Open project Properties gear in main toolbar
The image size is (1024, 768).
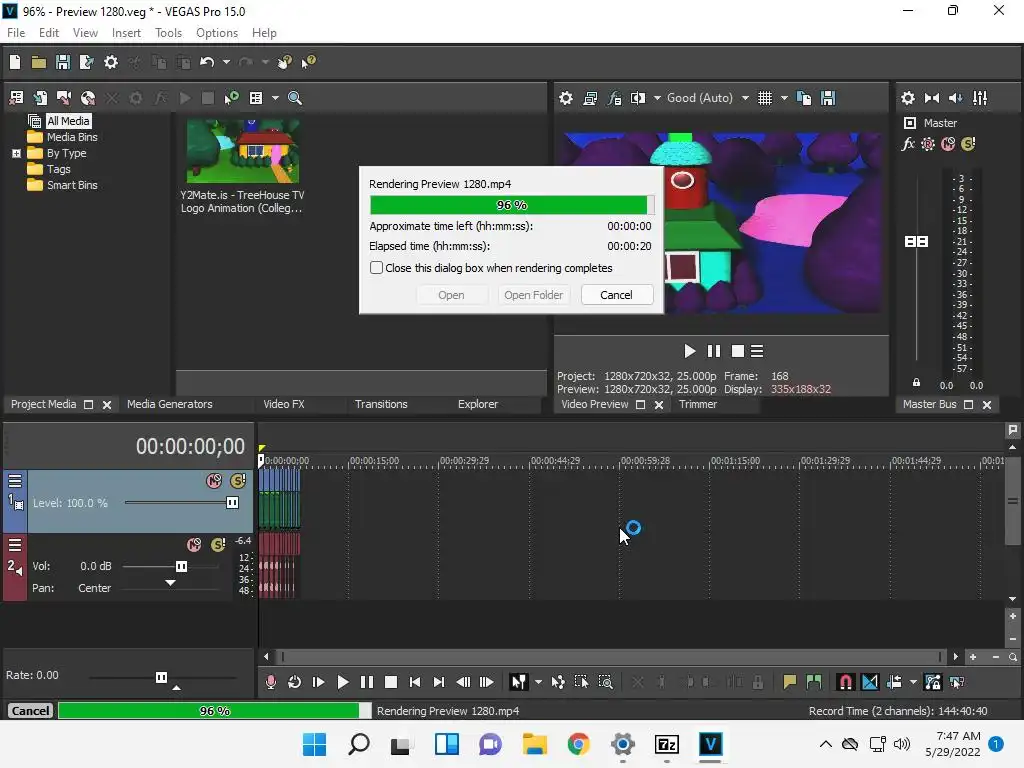(111, 62)
